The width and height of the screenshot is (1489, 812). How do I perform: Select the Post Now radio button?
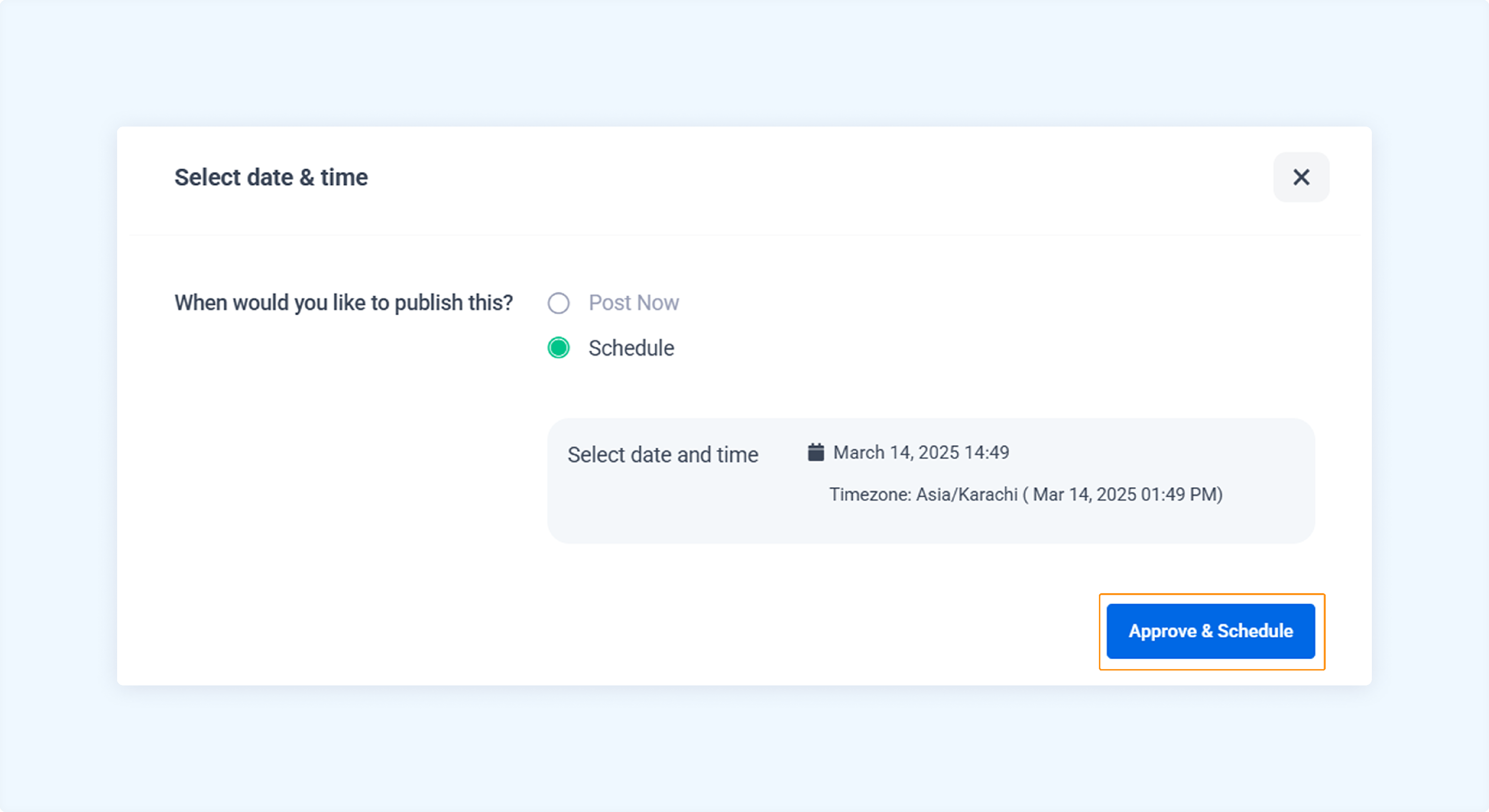[x=558, y=303]
